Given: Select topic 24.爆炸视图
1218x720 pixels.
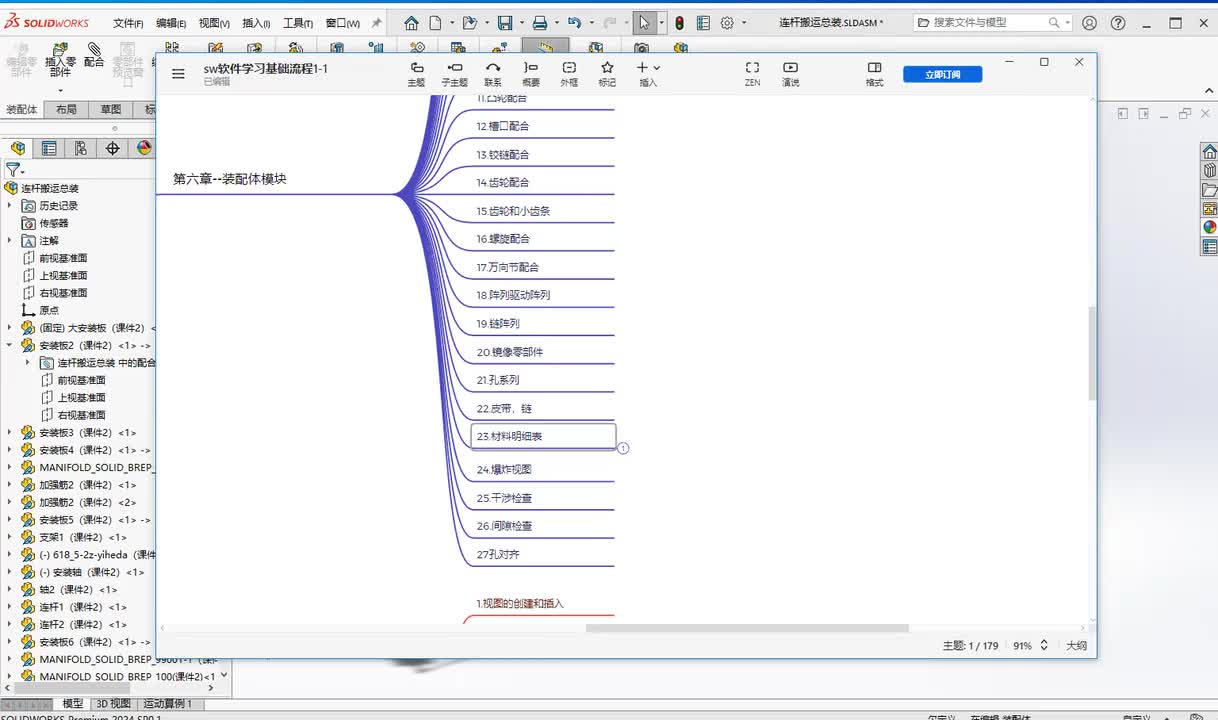Looking at the screenshot, I should pyautogui.click(x=504, y=469).
